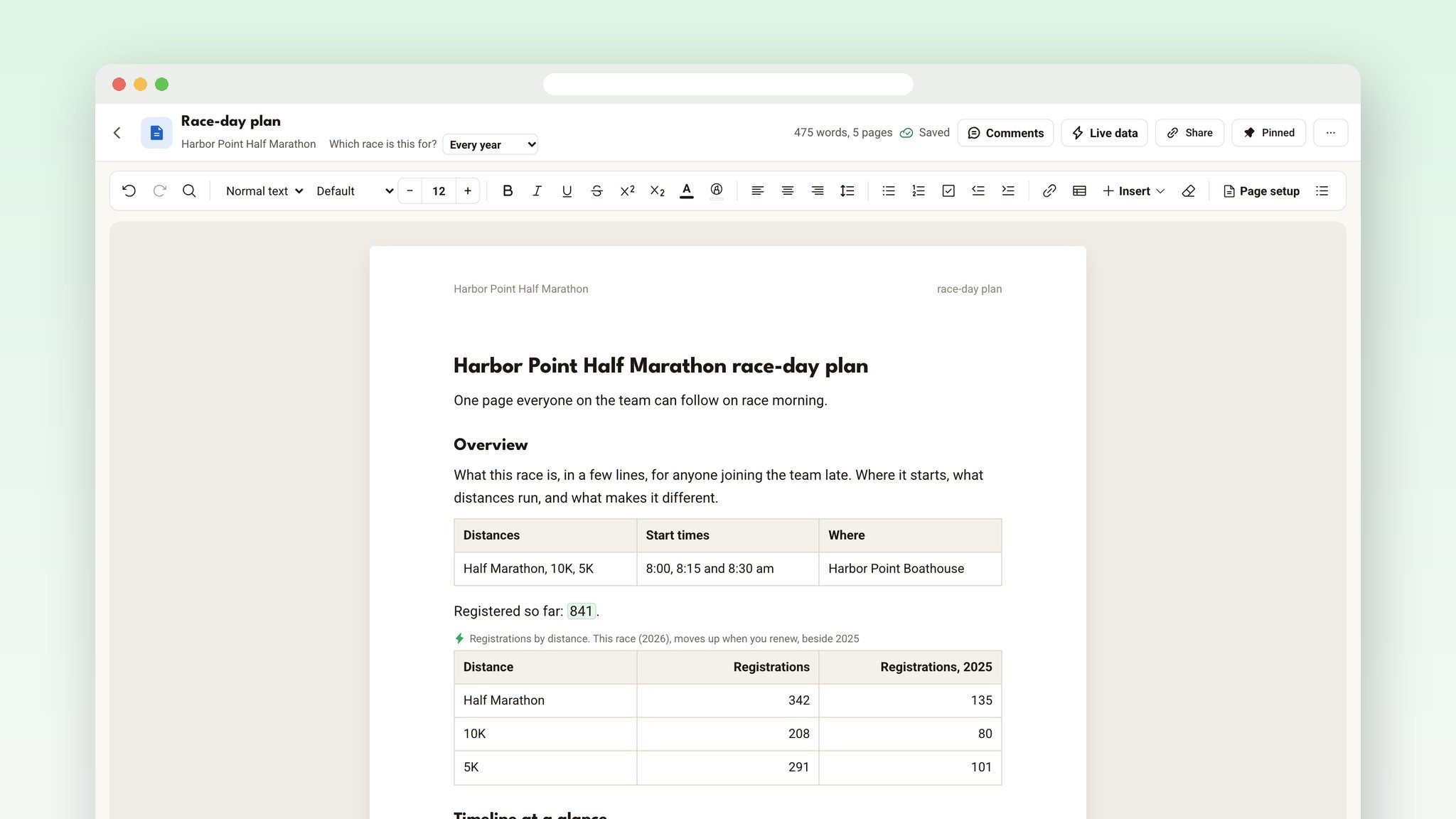Open the Comments panel
The height and width of the screenshot is (819, 1456).
coord(1006,133)
